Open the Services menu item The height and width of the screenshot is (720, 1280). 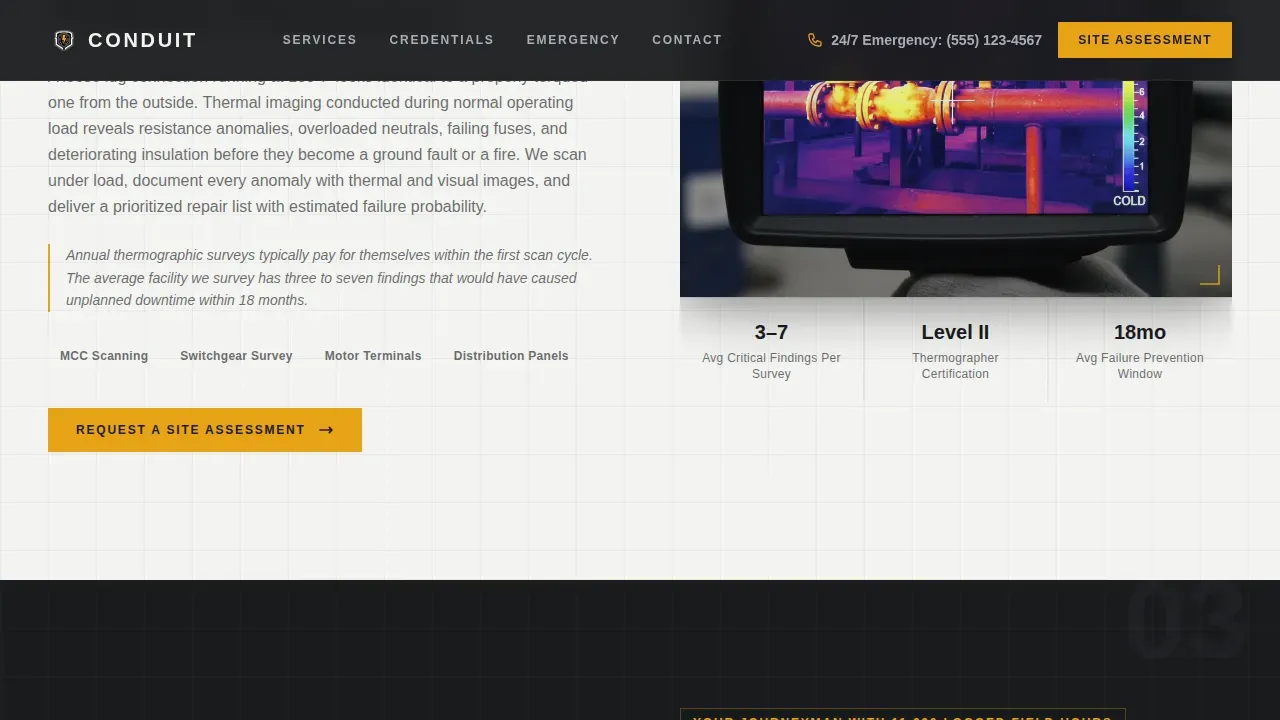[320, 40]
